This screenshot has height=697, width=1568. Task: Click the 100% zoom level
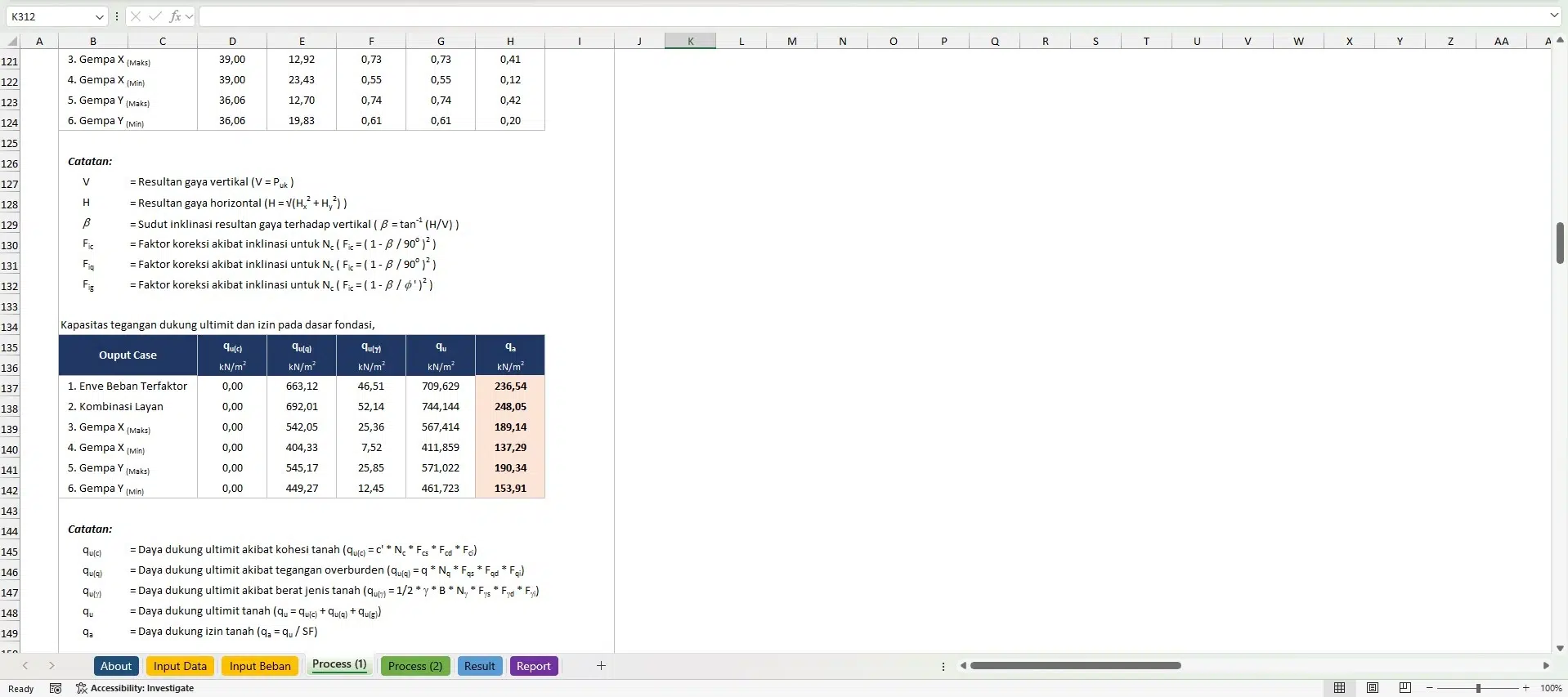pyautogui.click(x=1551, y=688)
